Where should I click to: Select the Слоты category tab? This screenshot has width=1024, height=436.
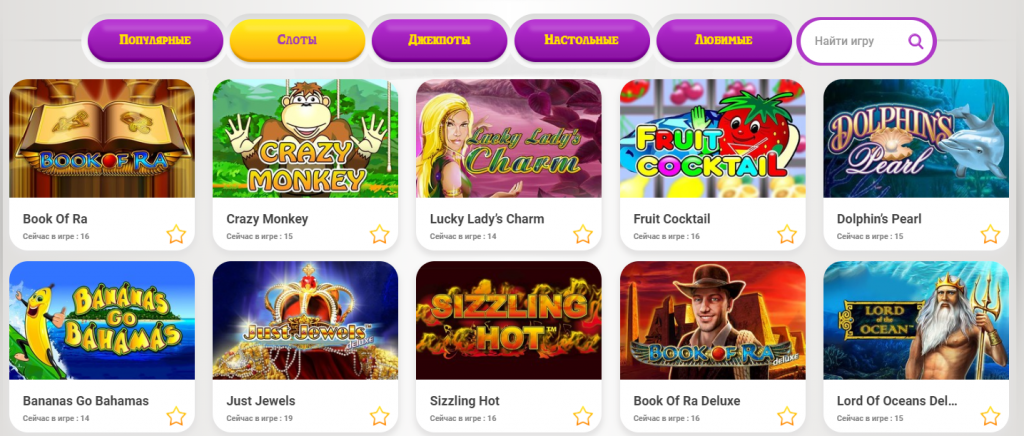coord(297,40)
